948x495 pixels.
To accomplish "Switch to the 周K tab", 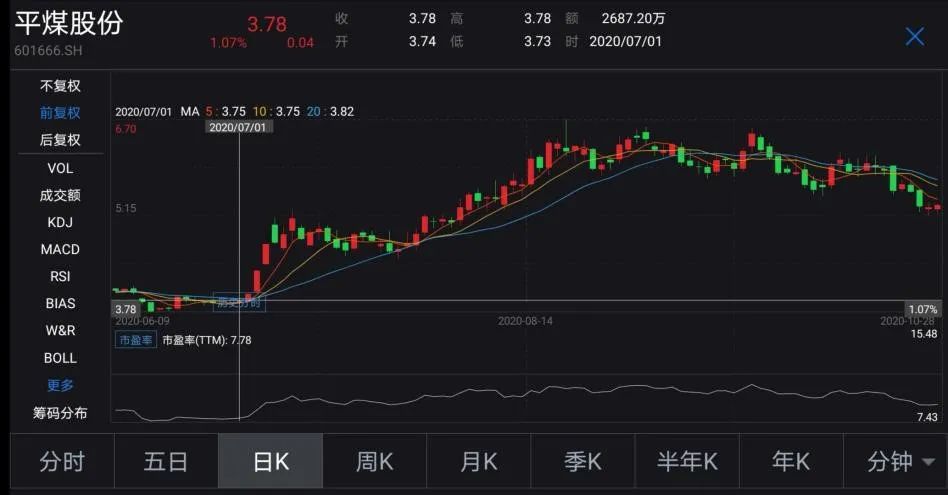I will click(x=374, y=461).
